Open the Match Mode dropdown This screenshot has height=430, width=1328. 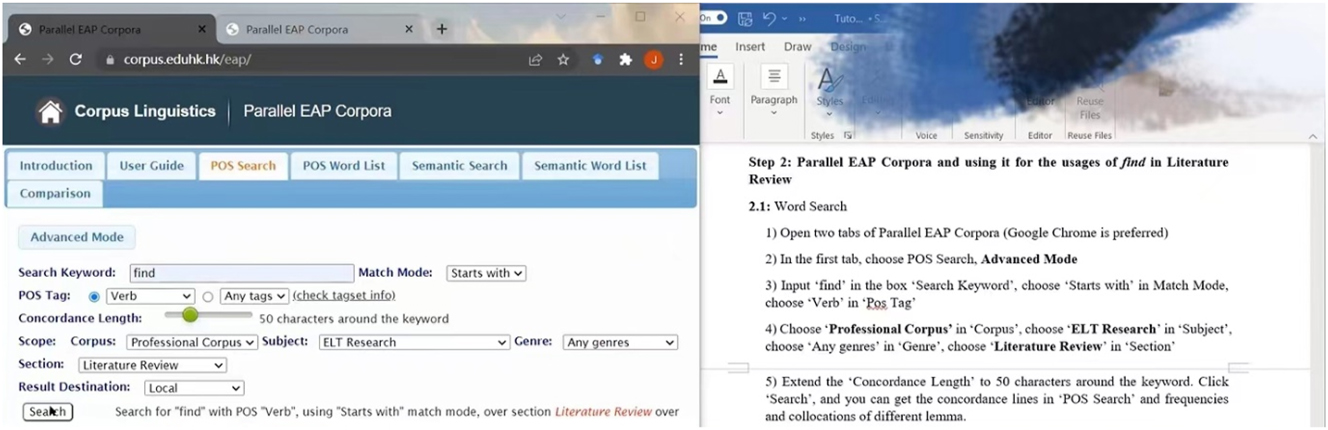[x=486, y=273]
